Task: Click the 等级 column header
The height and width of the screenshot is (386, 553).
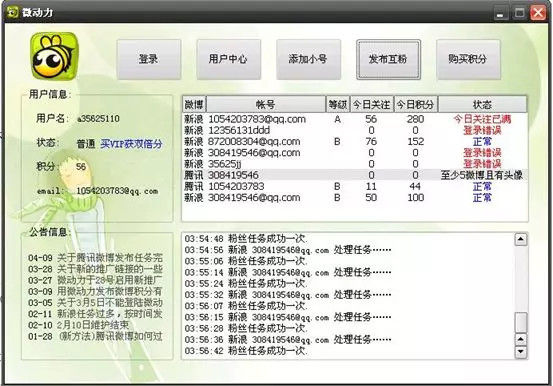Action: (x=338, y=104)
